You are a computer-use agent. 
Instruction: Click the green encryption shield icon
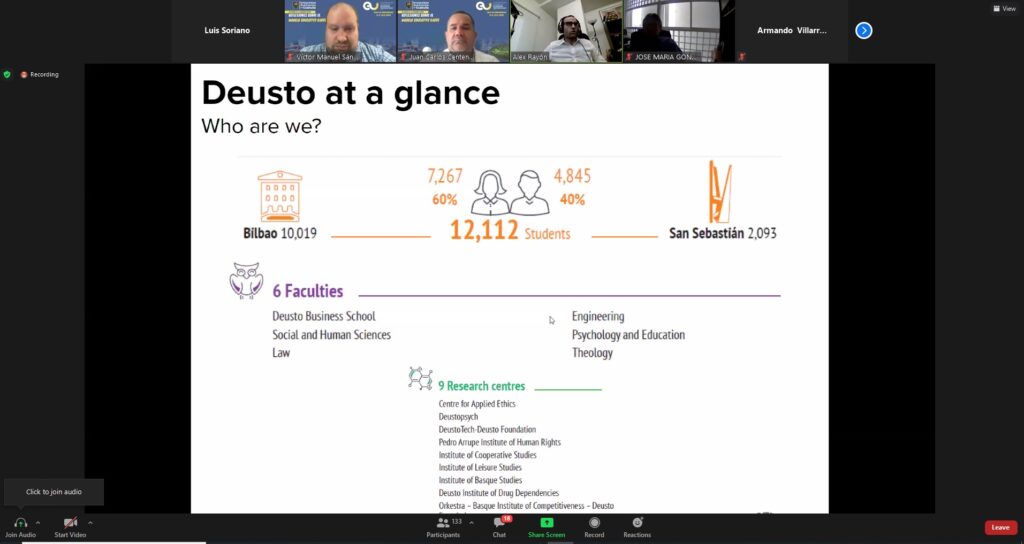tap(7, 74)
